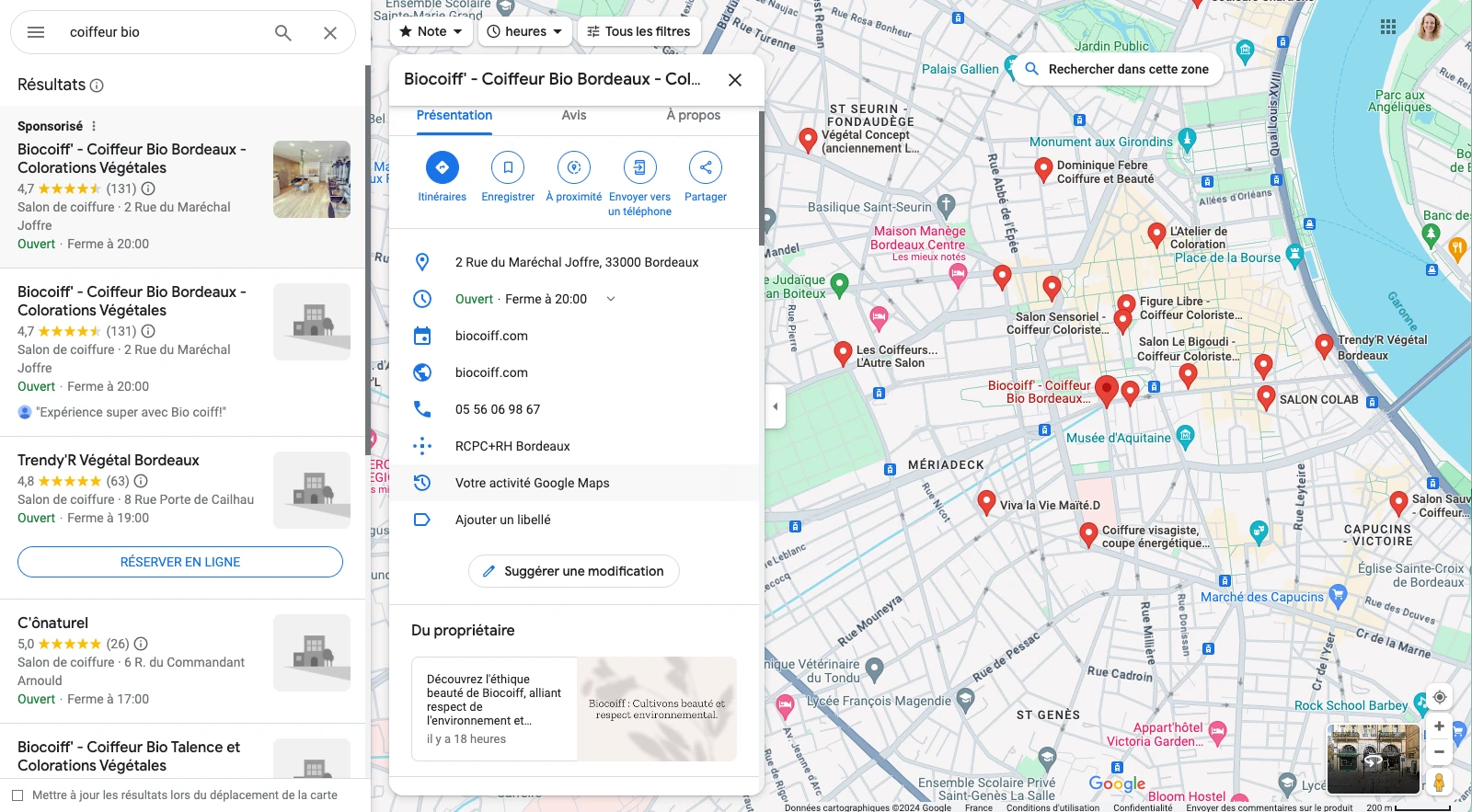Click the website globe icon
This screenshot has width=1472, height=812.
pyautogui.click(x=422, y=372)
